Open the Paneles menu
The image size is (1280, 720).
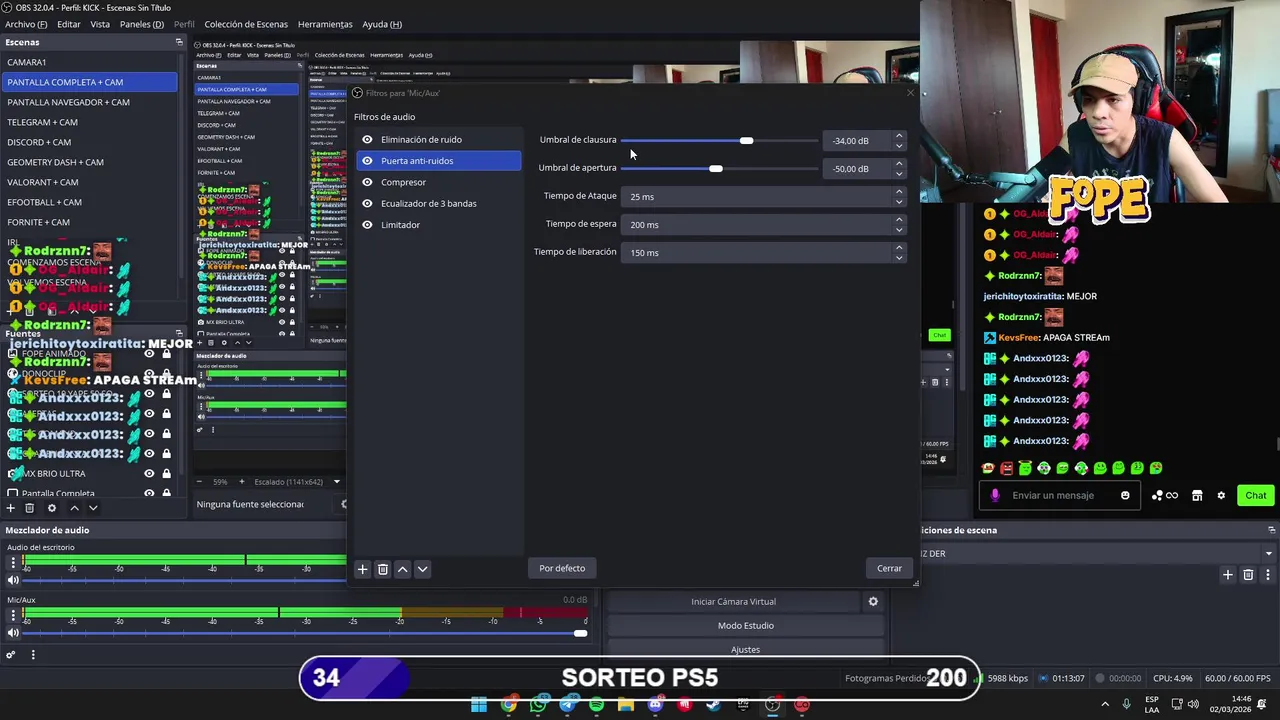[142, 24]
